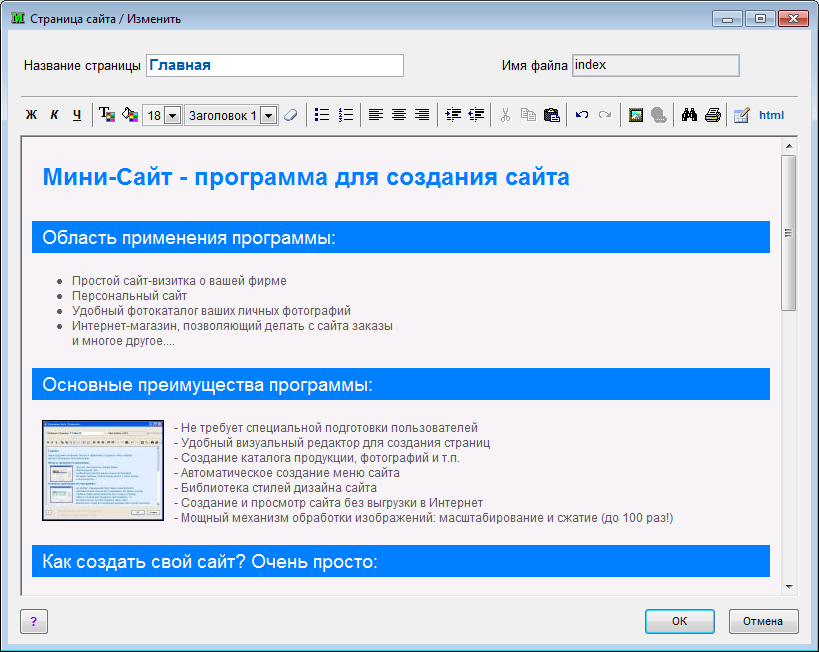Click the paste clipboard icon
Image resolution: width=819 pixels, height=652 pixels.
pyautogui.click(x=551, y=115)
